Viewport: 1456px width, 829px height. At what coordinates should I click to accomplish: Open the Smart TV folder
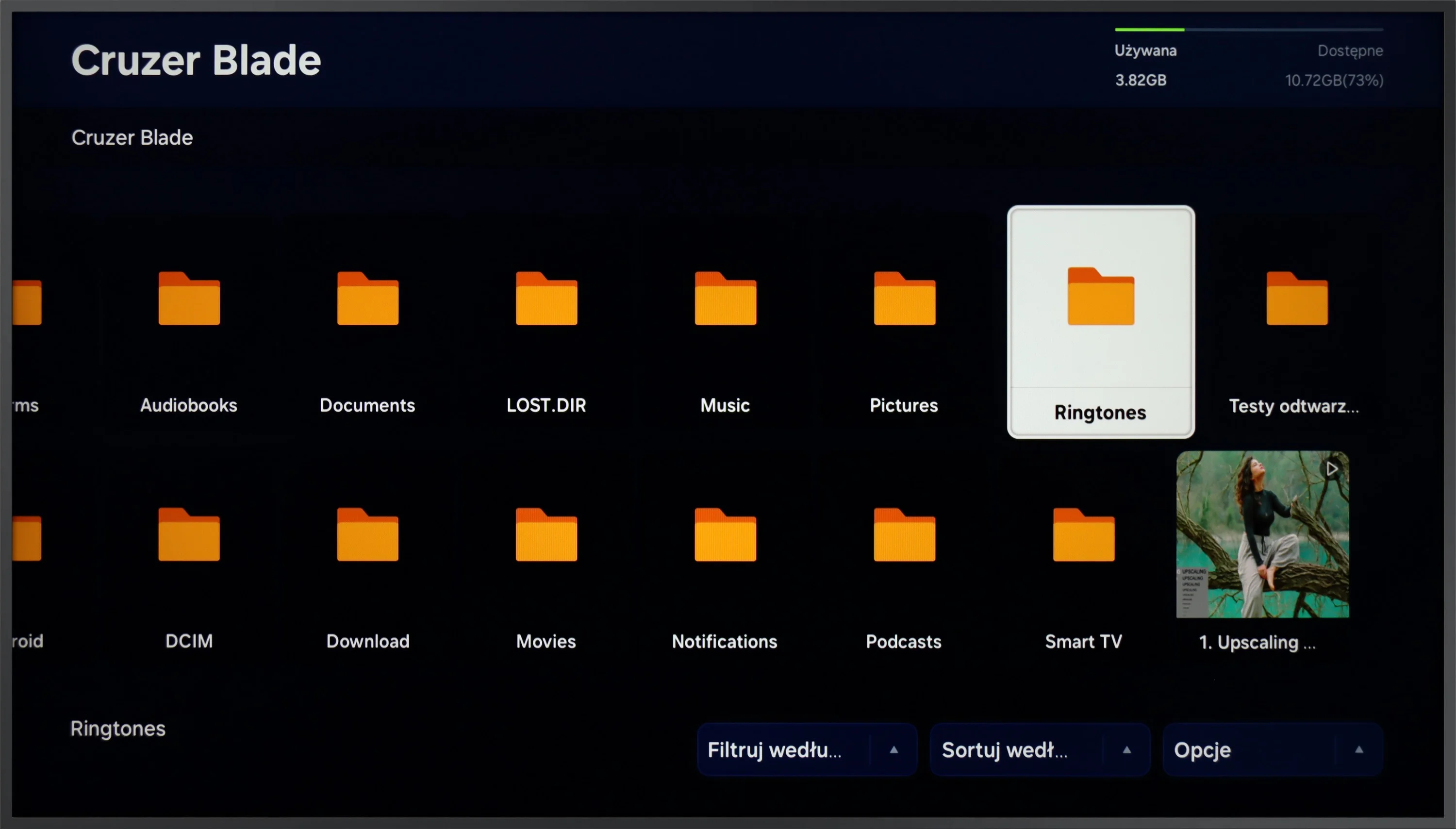(1084, 578)
